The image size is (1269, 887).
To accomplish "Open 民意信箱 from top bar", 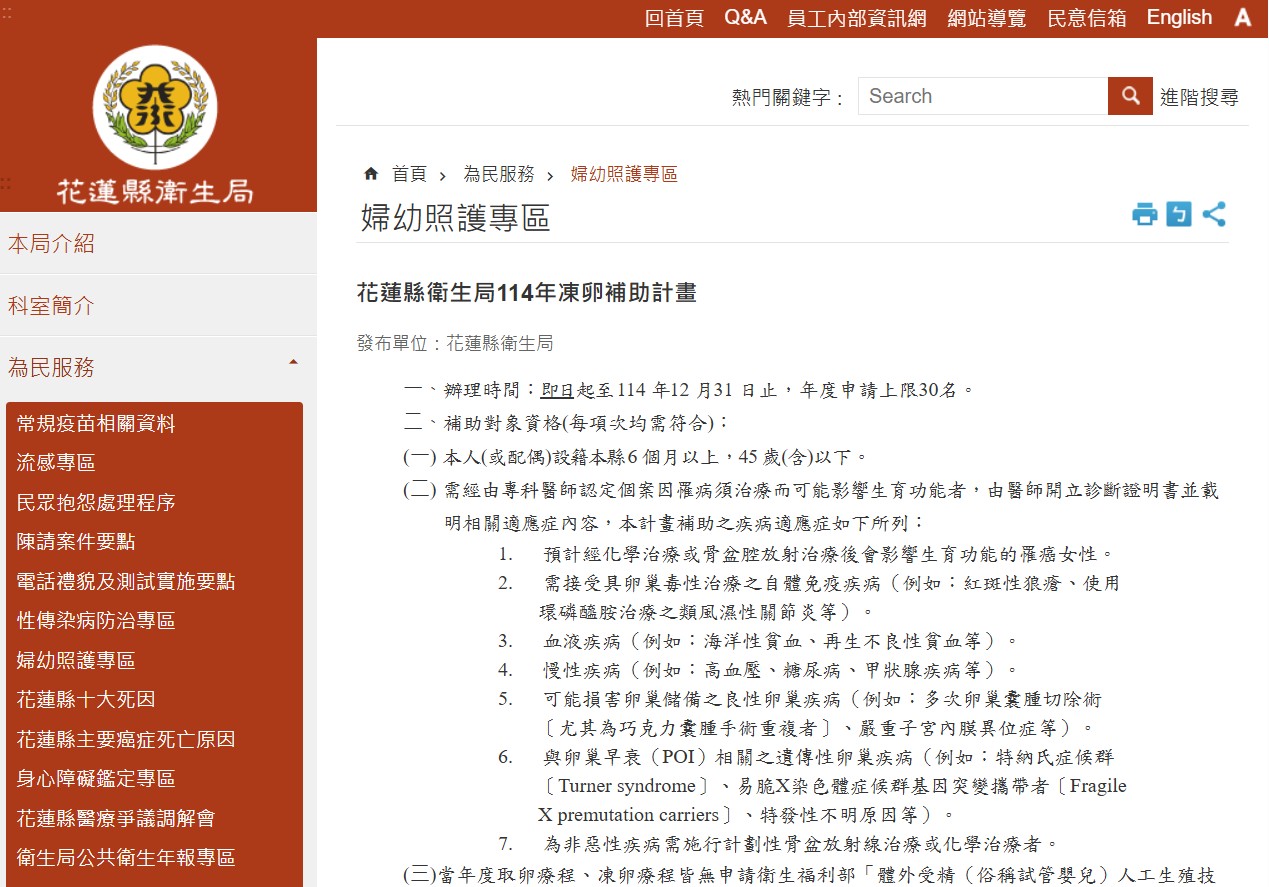I will pyautogui.click(x=1087, y=18).
